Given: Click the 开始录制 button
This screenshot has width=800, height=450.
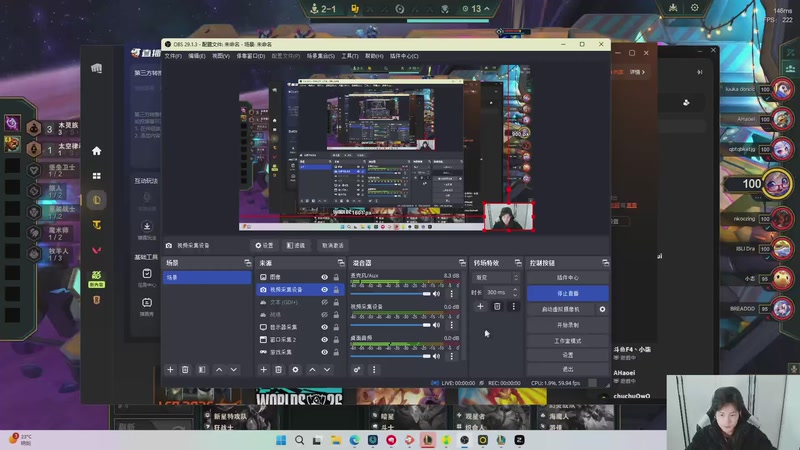Looking at the screenshot, I should tap(568, 325).
